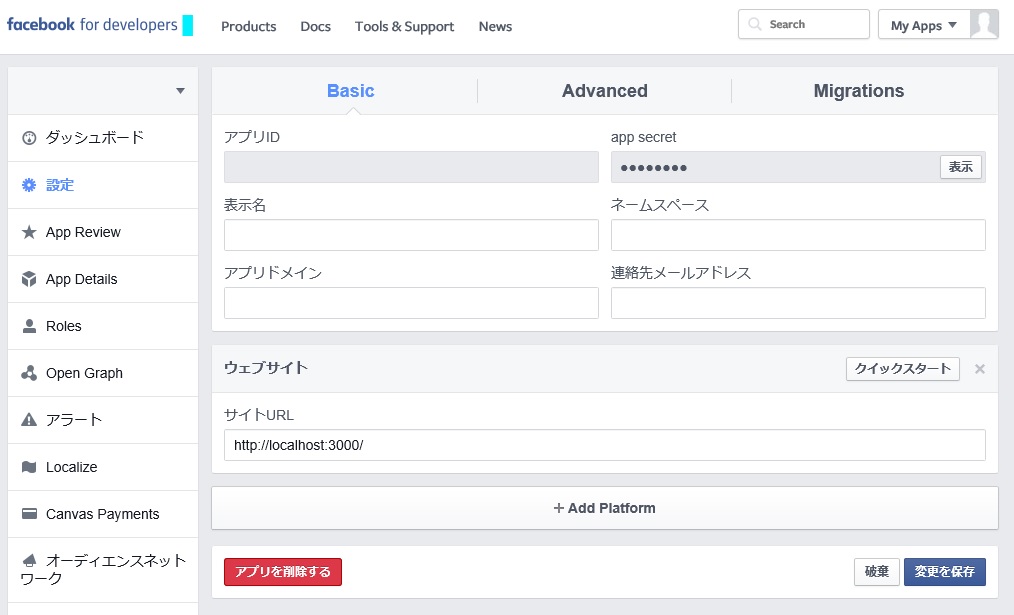1014x615 pixels.
Task: Focus the Search input field
Action: point(804,25)
